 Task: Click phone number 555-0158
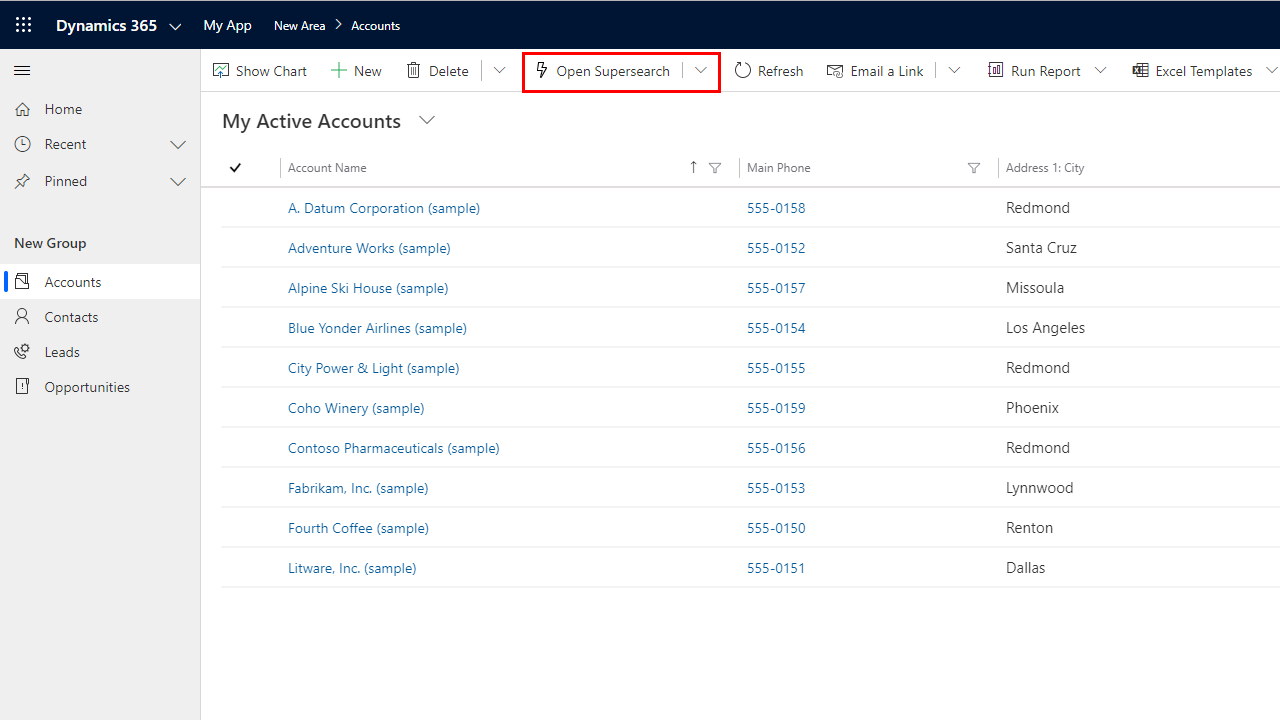(776, 208)
